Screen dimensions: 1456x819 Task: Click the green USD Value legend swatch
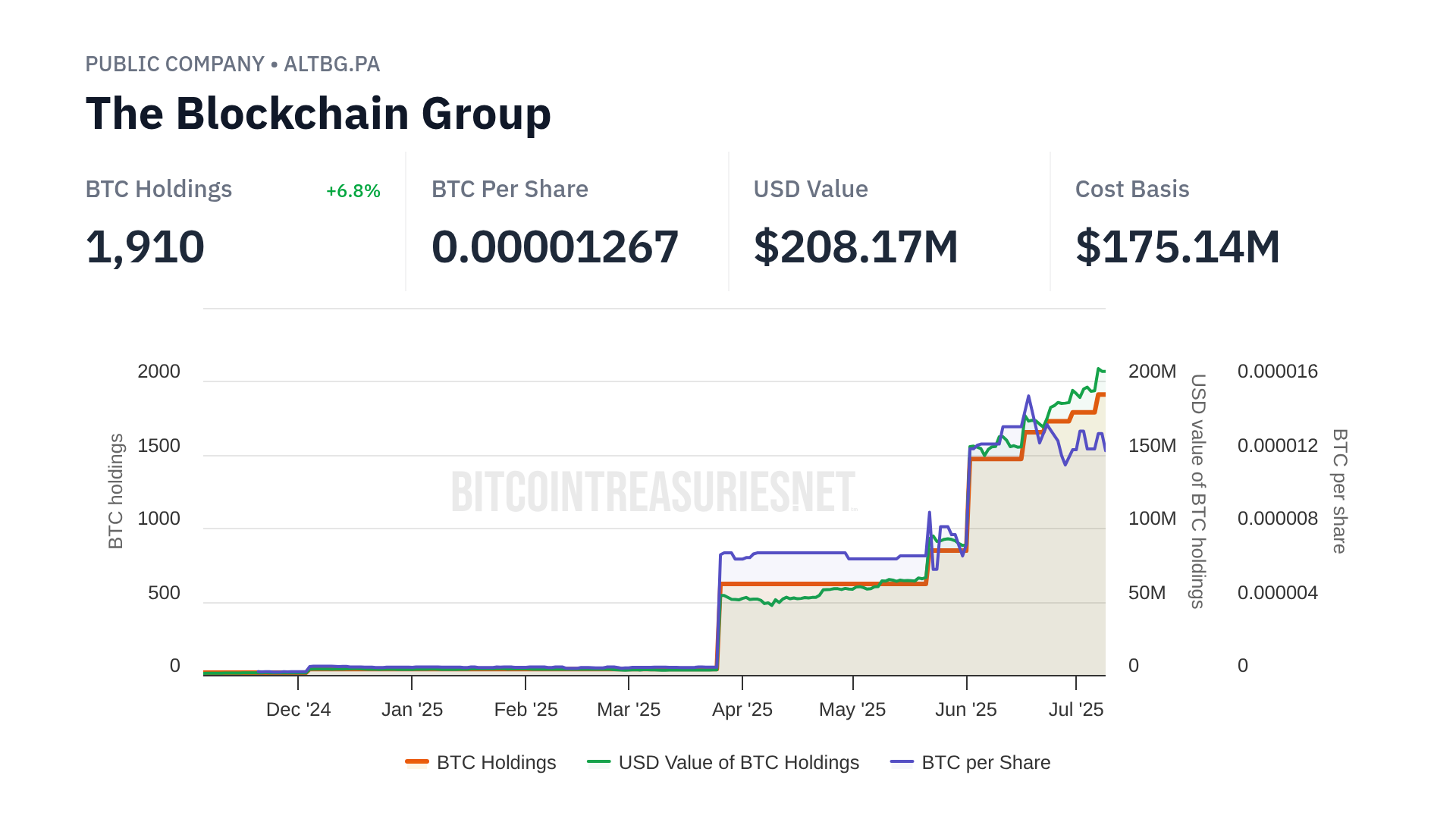(x=599, y=762)
